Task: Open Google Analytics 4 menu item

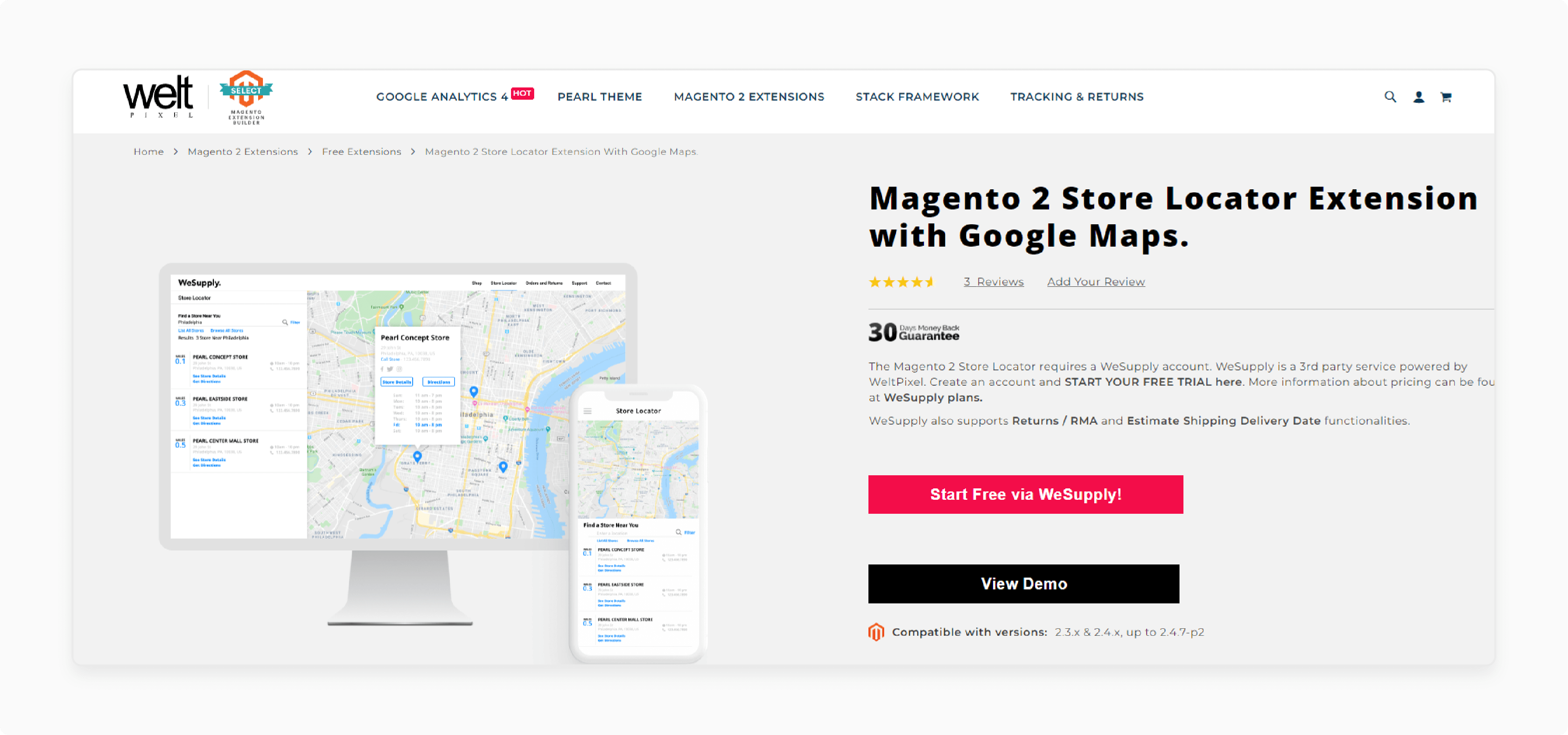Action: [x=442, y=97]
